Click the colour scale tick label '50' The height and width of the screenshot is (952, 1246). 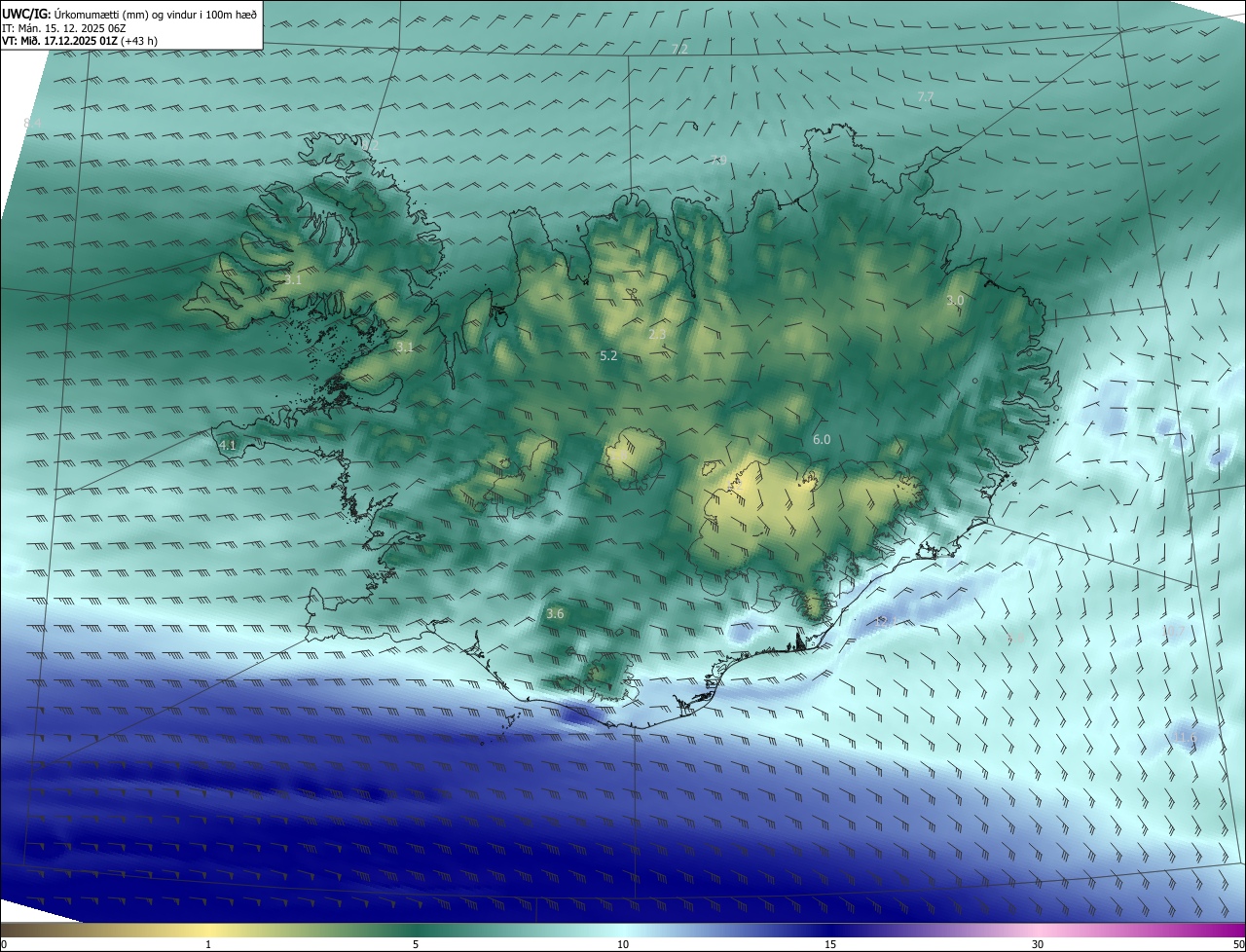coord(1238,944)
